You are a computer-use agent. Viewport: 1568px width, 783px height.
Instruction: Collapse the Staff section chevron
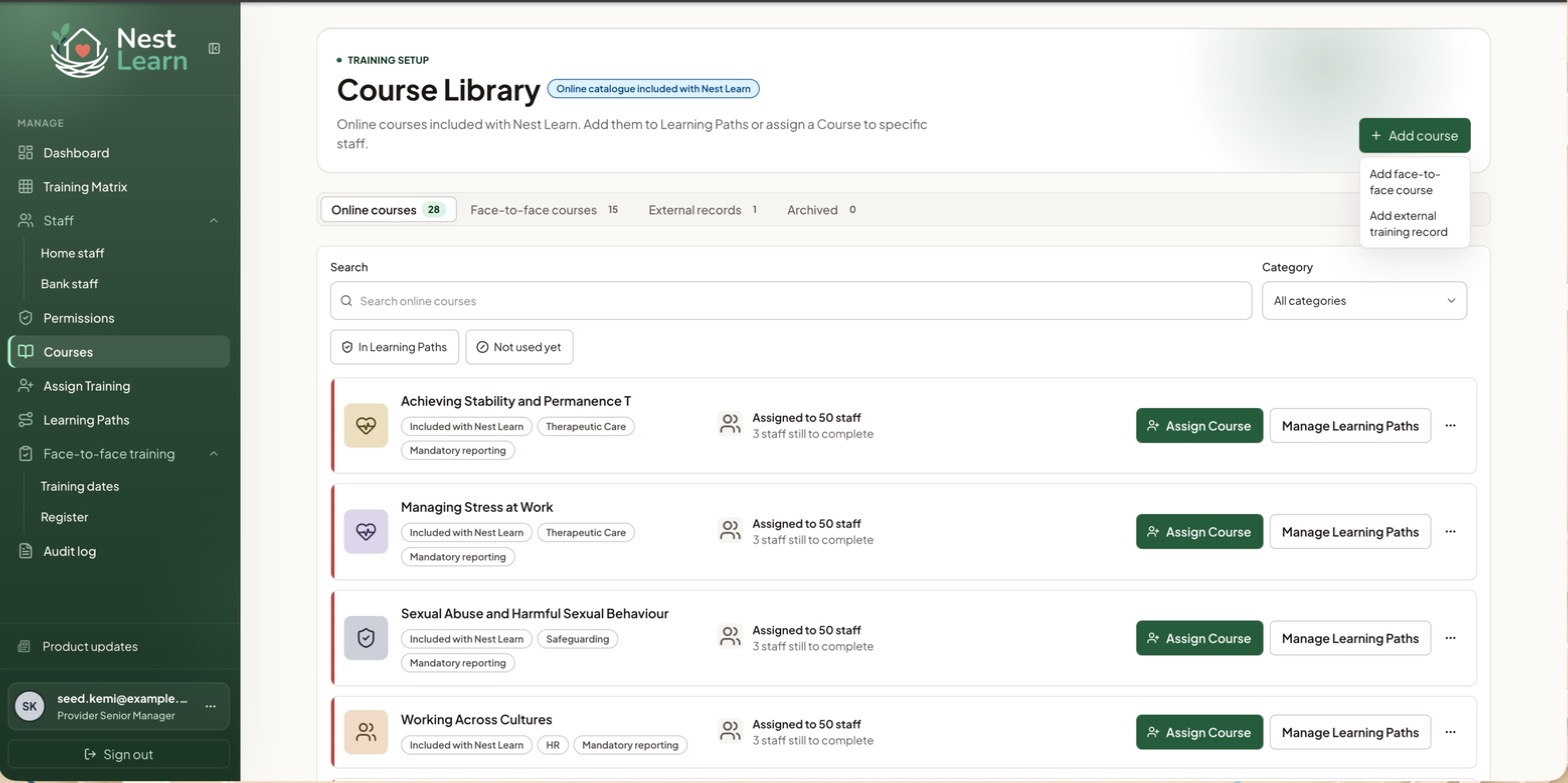(214, 220)
